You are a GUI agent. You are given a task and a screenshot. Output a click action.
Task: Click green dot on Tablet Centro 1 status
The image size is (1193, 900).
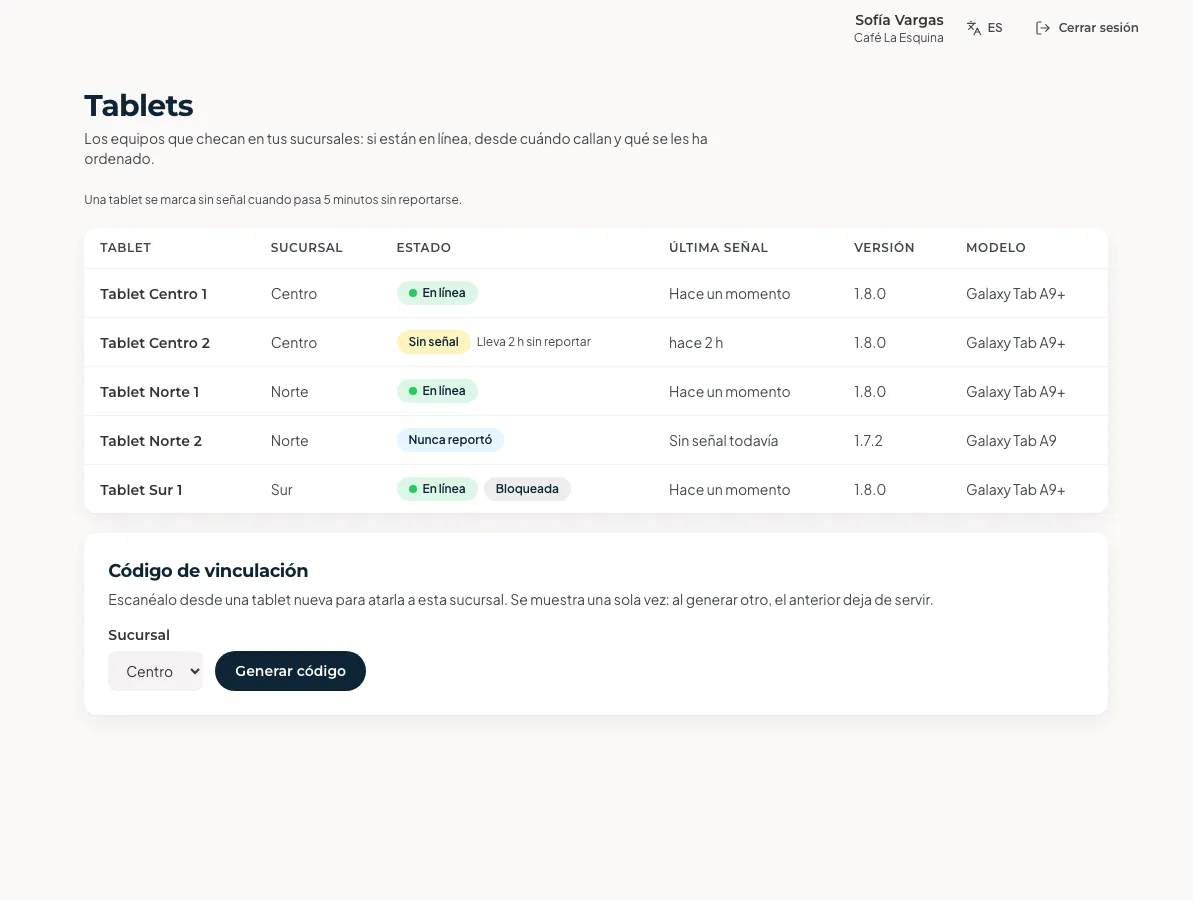413,293
